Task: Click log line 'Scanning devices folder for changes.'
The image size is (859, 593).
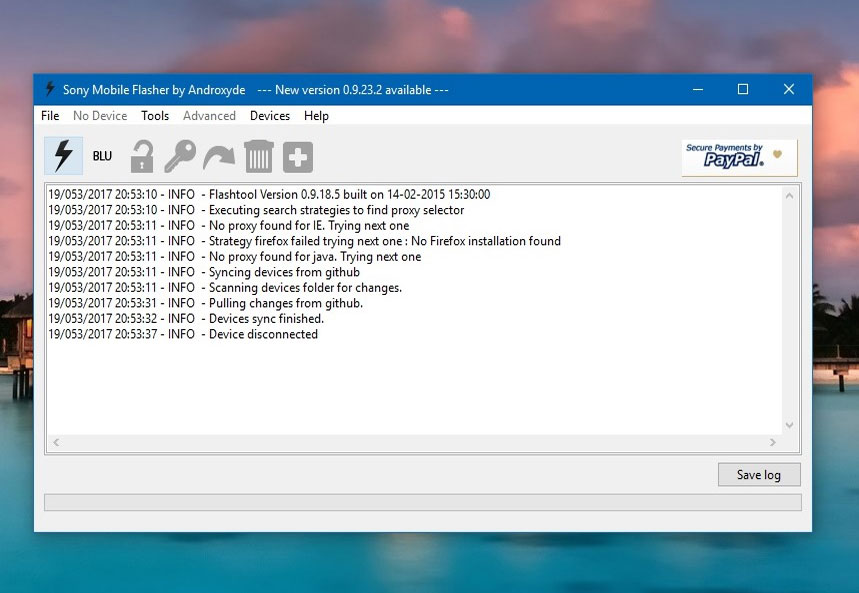Action: (225, 288)
